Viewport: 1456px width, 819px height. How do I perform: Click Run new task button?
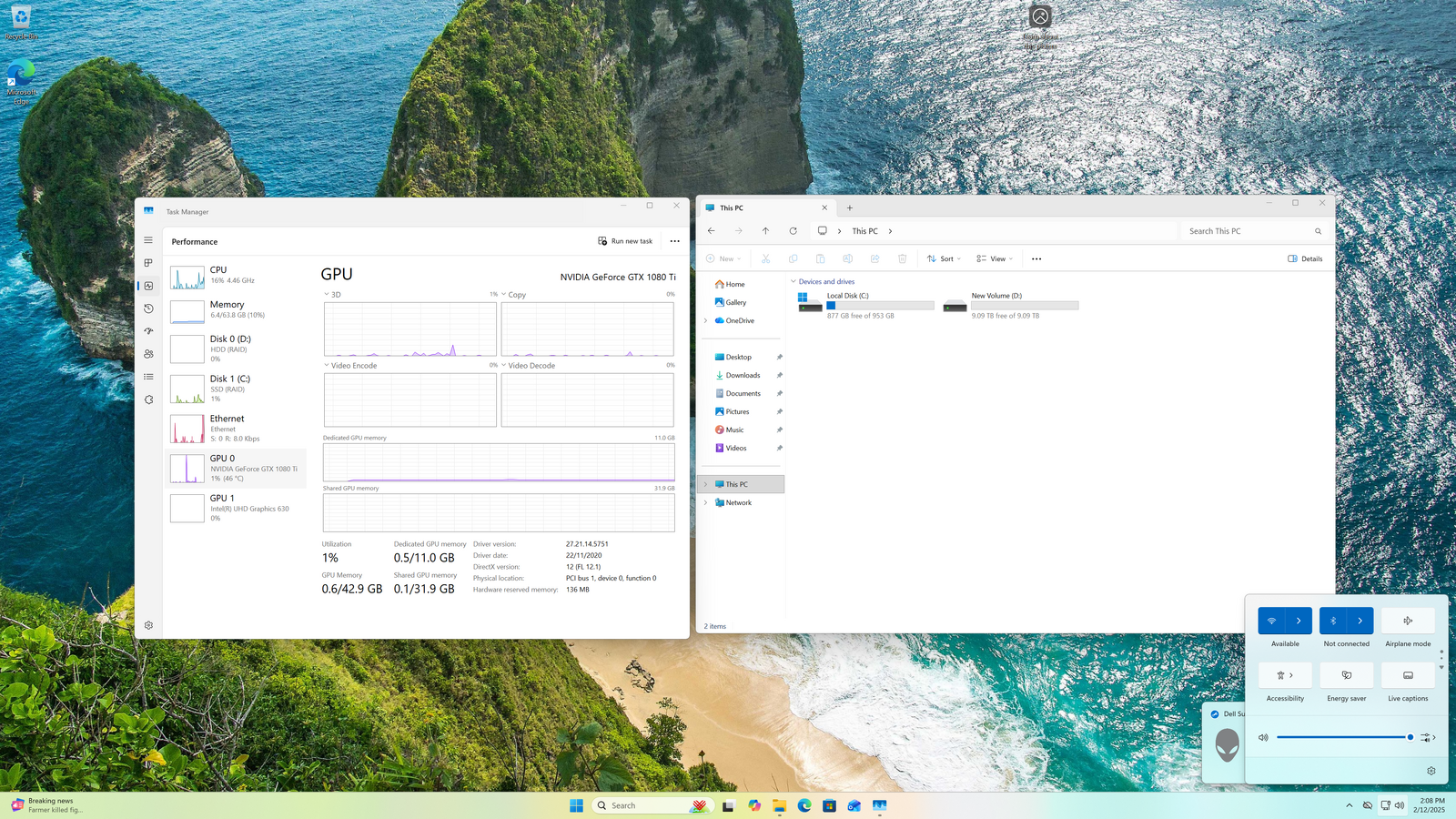[625, 241]
